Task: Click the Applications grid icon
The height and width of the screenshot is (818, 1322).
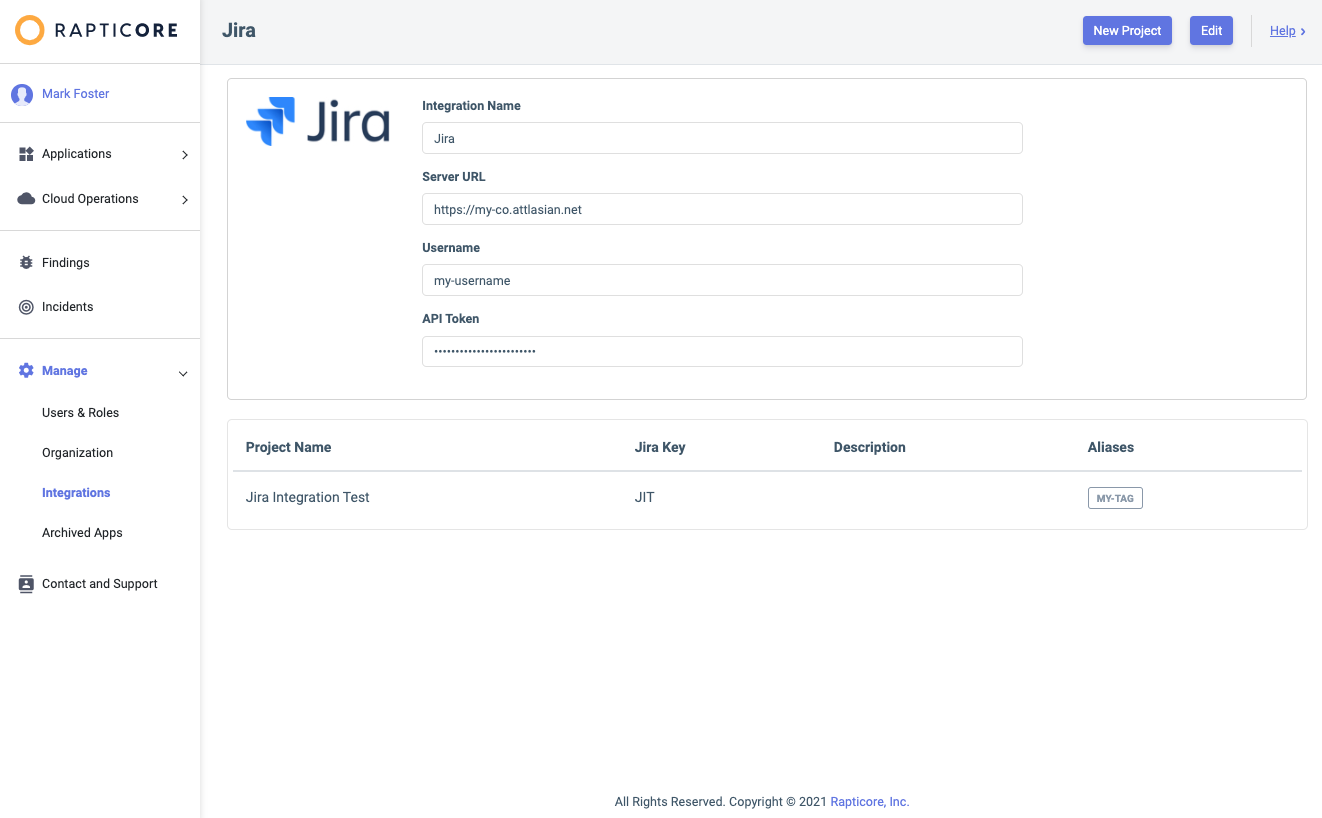Action: point(26,154)
